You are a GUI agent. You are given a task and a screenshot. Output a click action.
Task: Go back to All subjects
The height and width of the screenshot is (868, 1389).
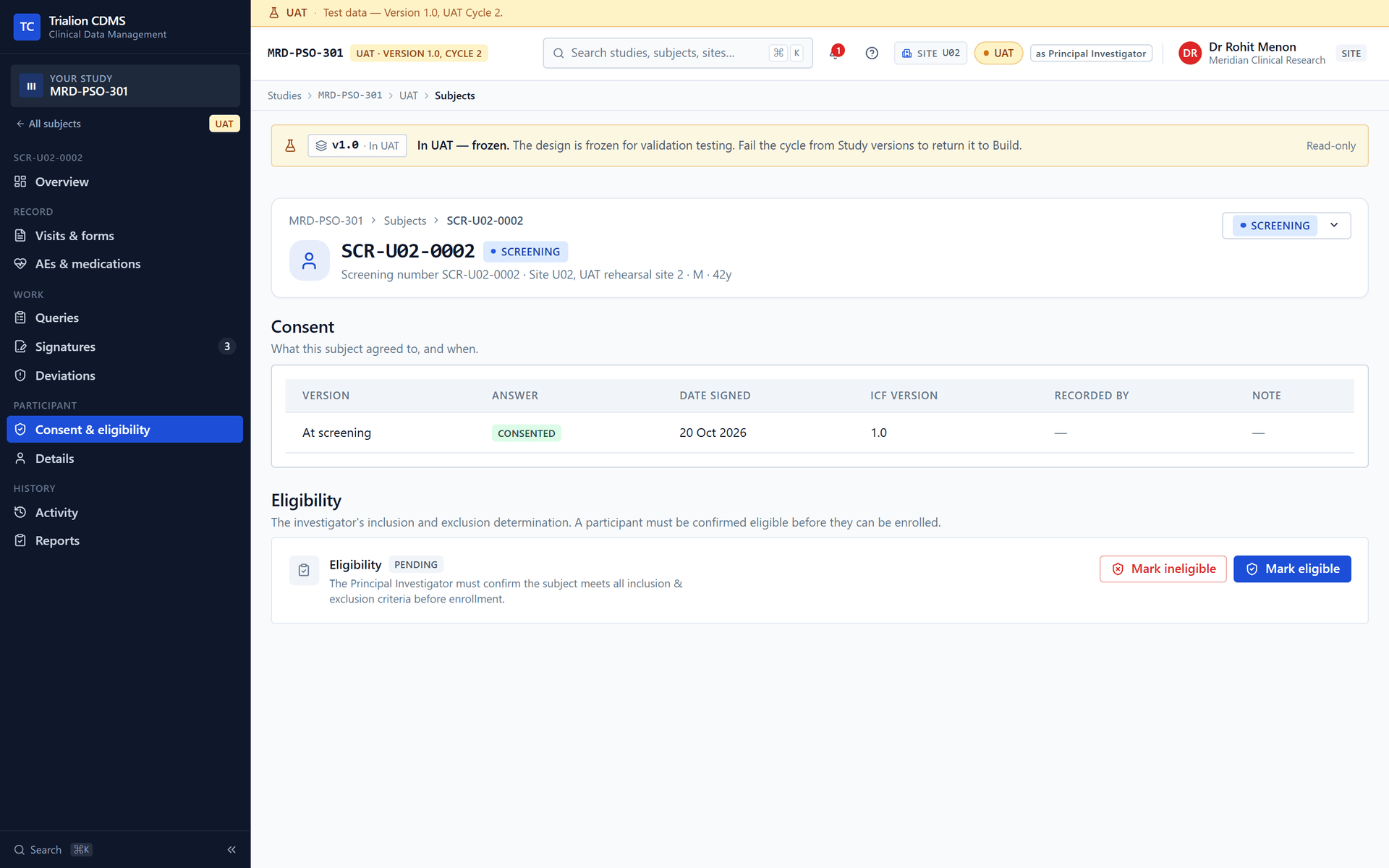[48, 124]
